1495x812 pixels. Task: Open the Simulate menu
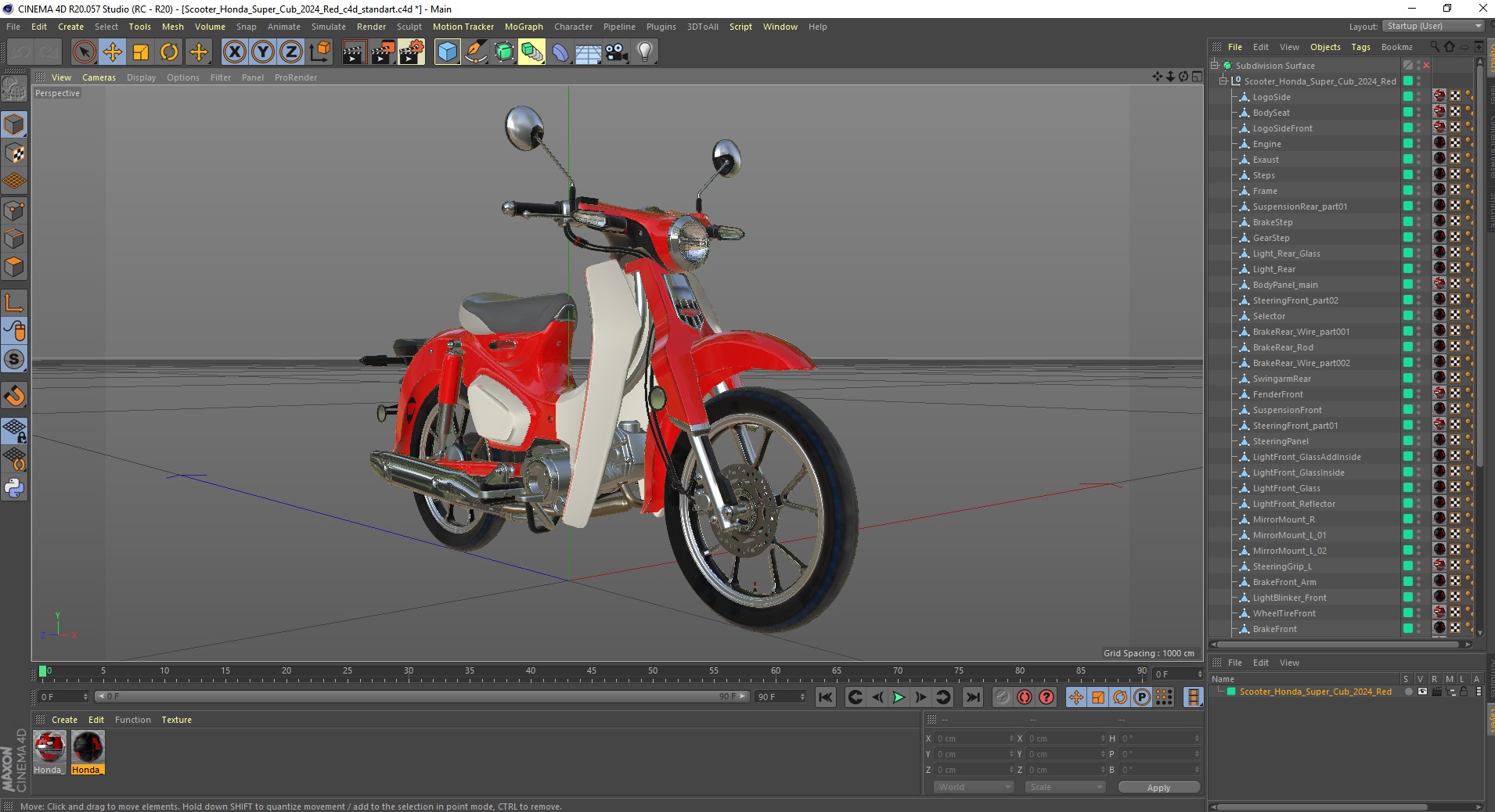328,27
